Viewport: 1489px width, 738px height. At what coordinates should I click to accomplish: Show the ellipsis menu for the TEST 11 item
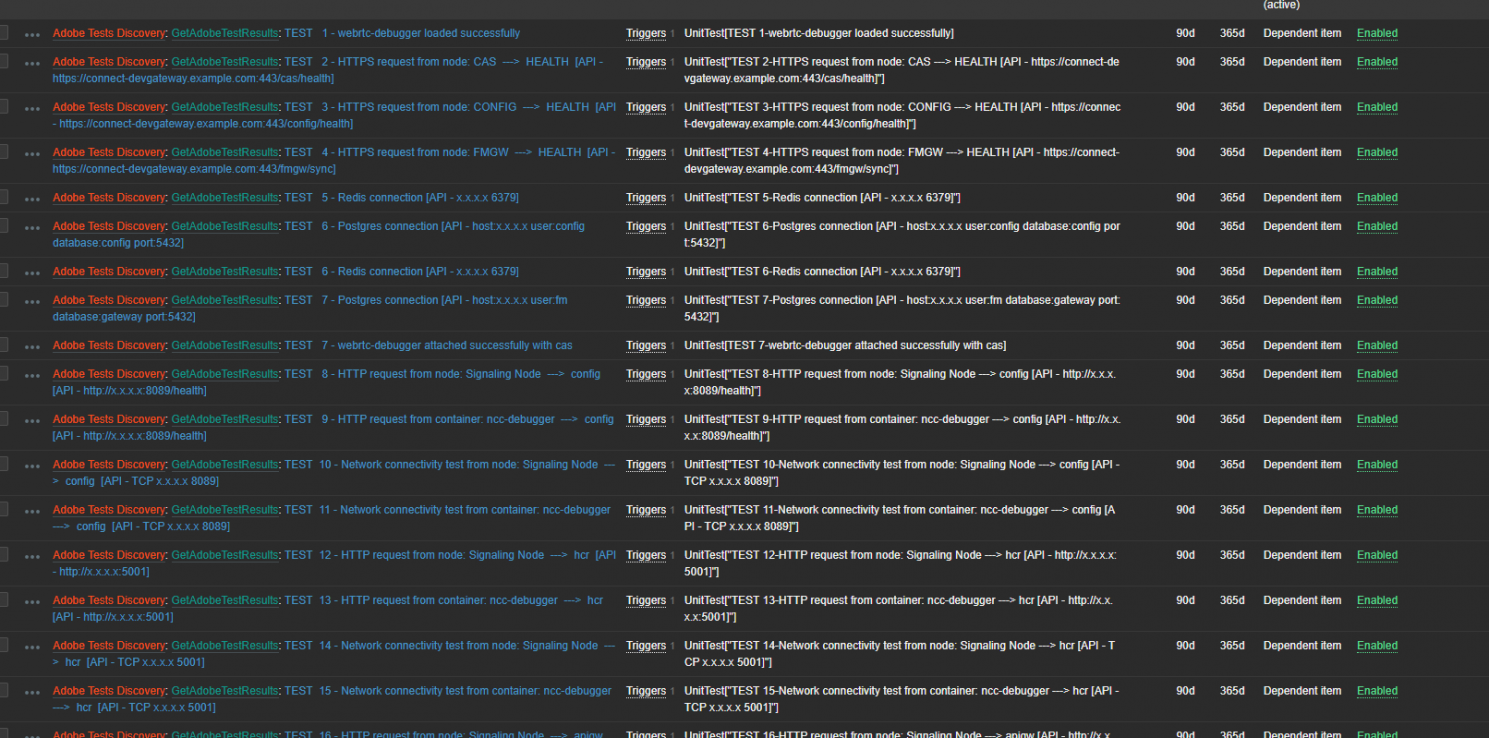[32, 510]
